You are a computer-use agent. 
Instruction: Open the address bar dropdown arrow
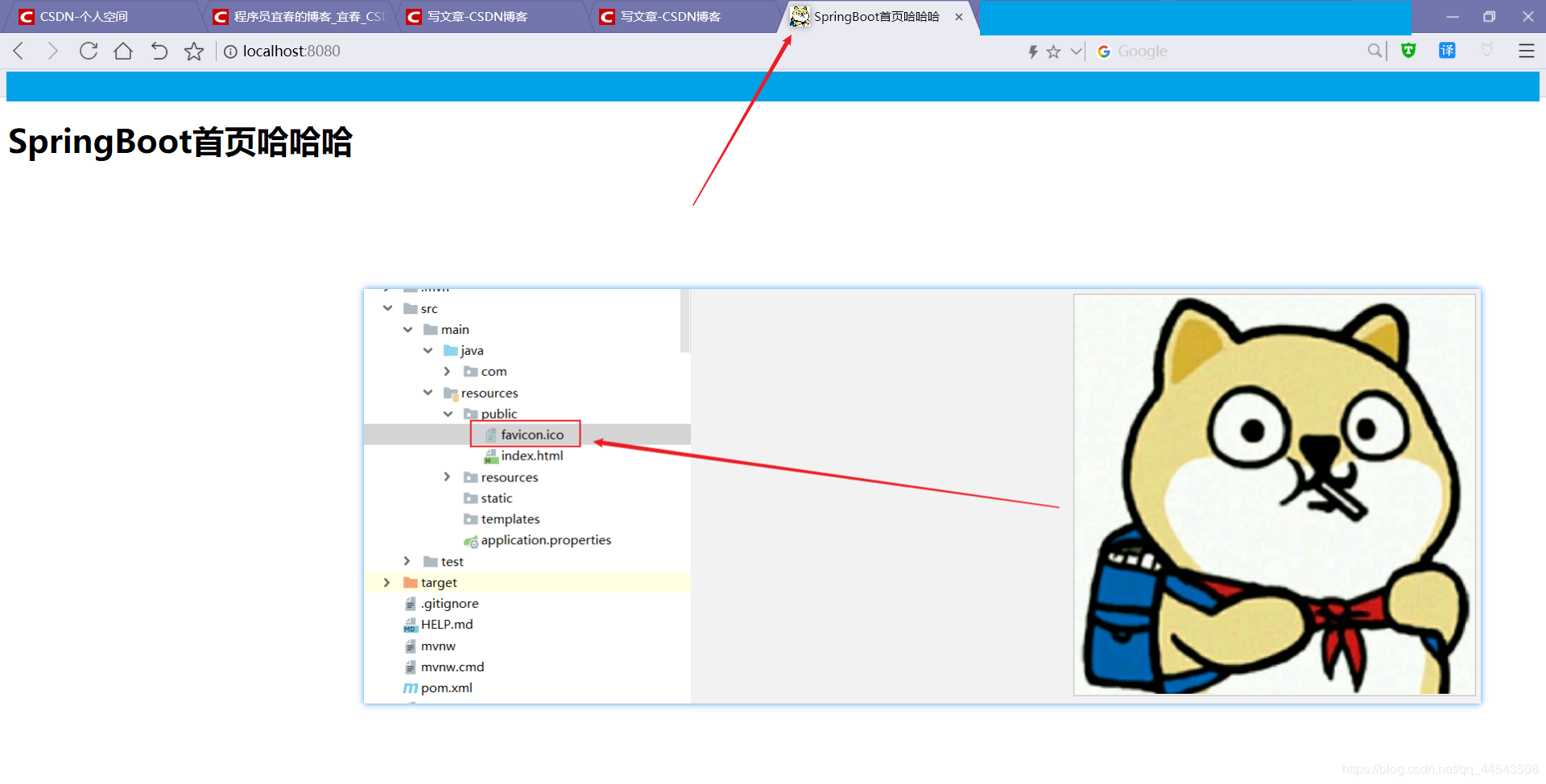[x=1076, y=52]
